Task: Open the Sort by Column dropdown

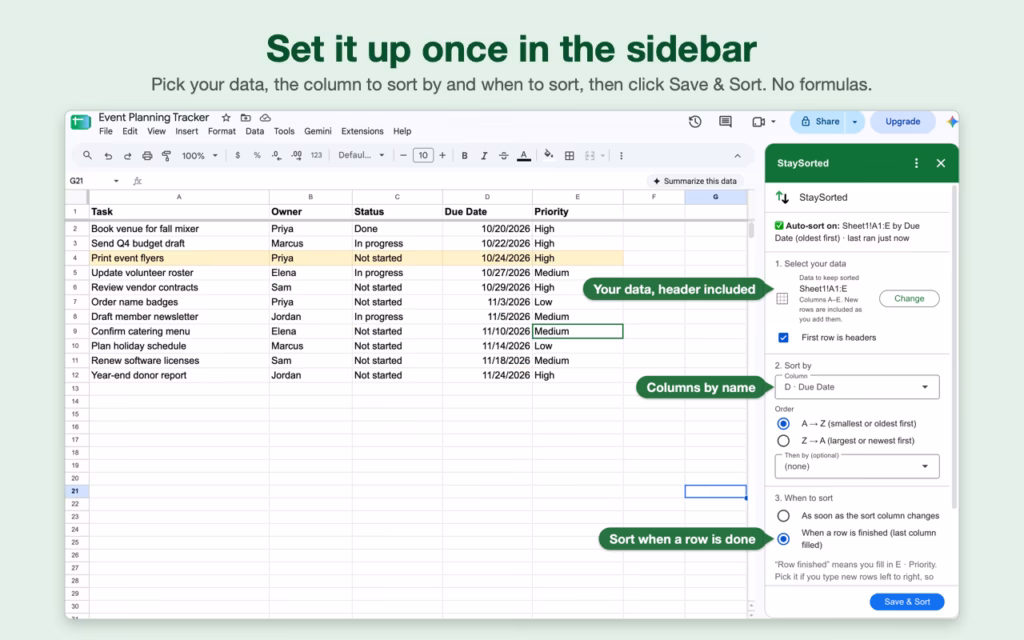Action: pos(857,387)
